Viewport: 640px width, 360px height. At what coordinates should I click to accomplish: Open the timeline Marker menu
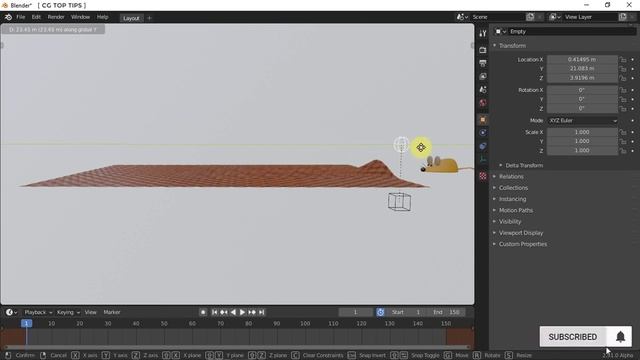pyautogui.click(x=112, y=312)
